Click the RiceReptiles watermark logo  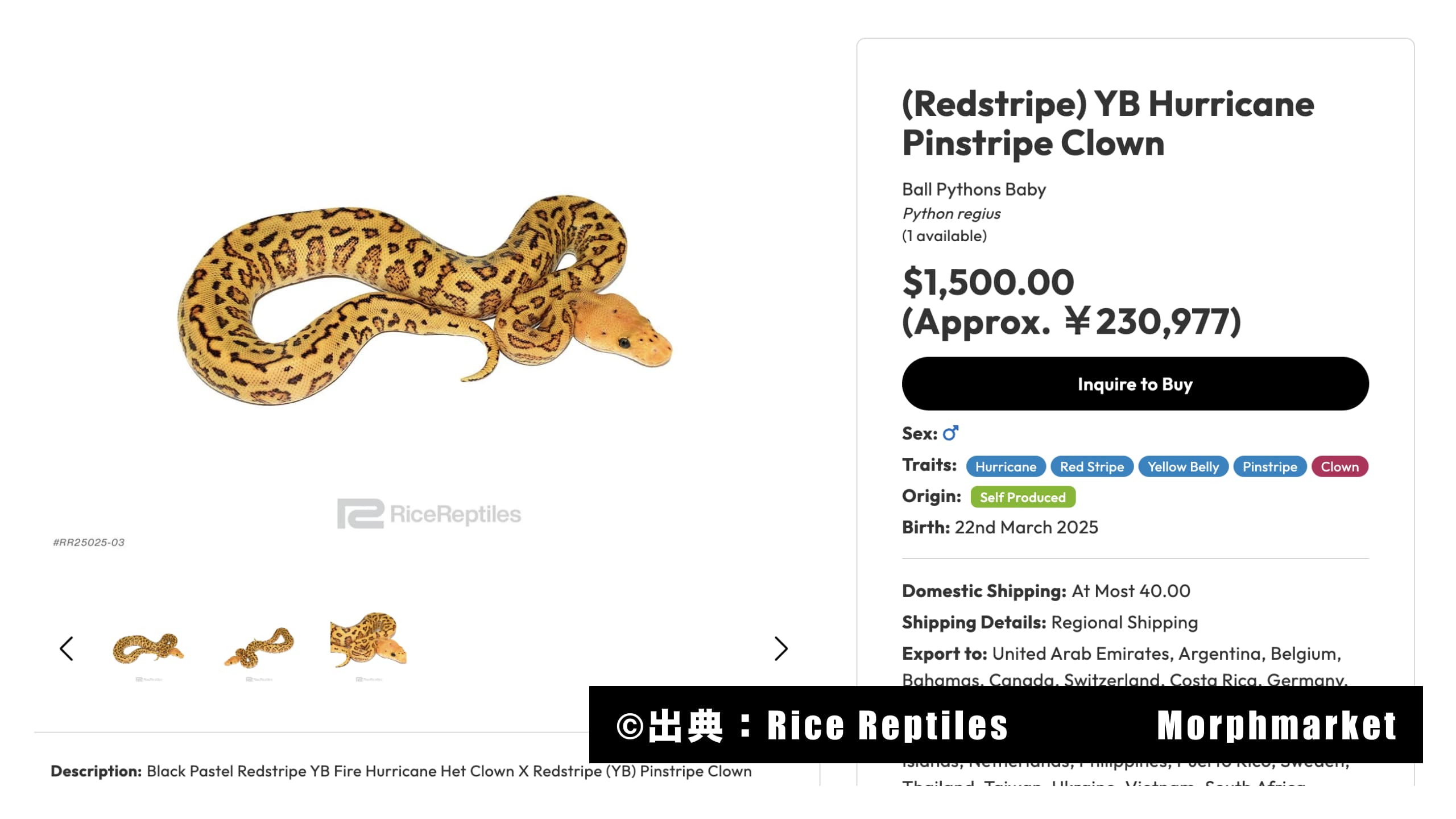point(429,514)
